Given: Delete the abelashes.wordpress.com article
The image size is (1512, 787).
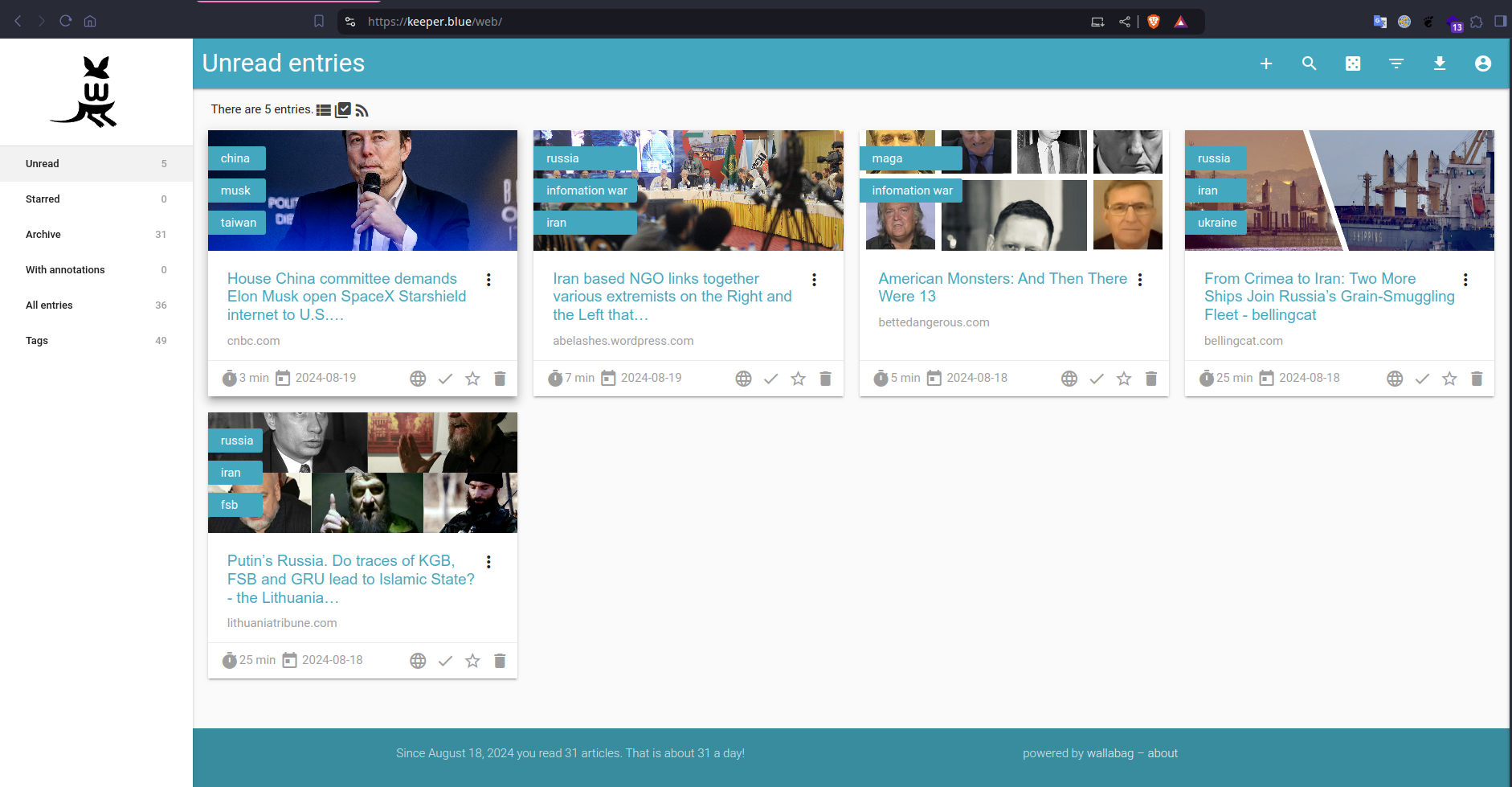Looking at the screenshot, I should tap(825, 379).
